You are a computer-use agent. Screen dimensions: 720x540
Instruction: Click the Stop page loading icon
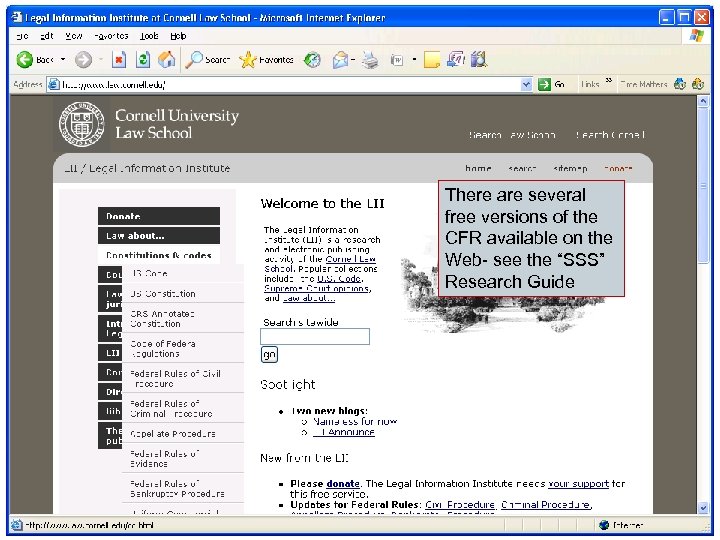[x=119, y=60]
